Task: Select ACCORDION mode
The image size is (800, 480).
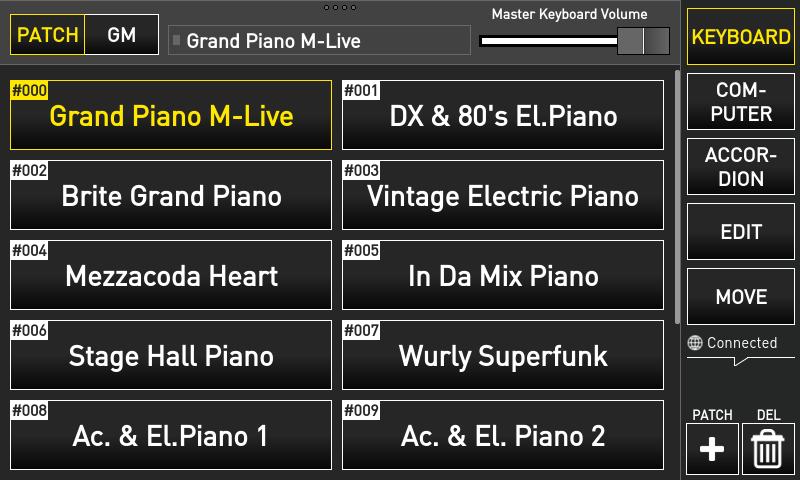Action: [x=741, y=167]
